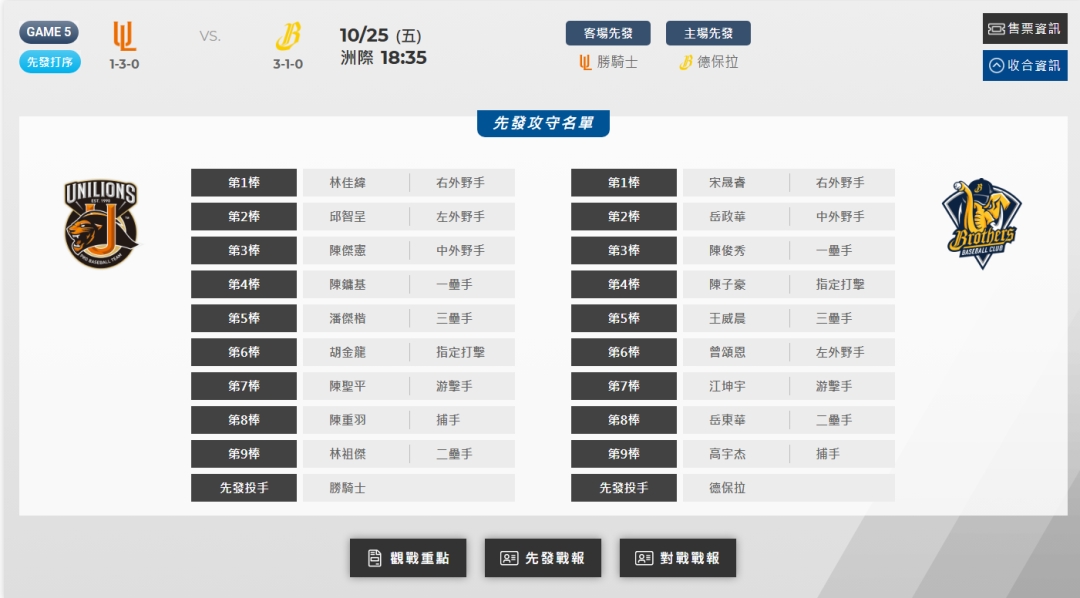Select Brothers designated hitter 陳子豪
Viewport: 1080px width, 598px height.
click(x=727, y=285)
